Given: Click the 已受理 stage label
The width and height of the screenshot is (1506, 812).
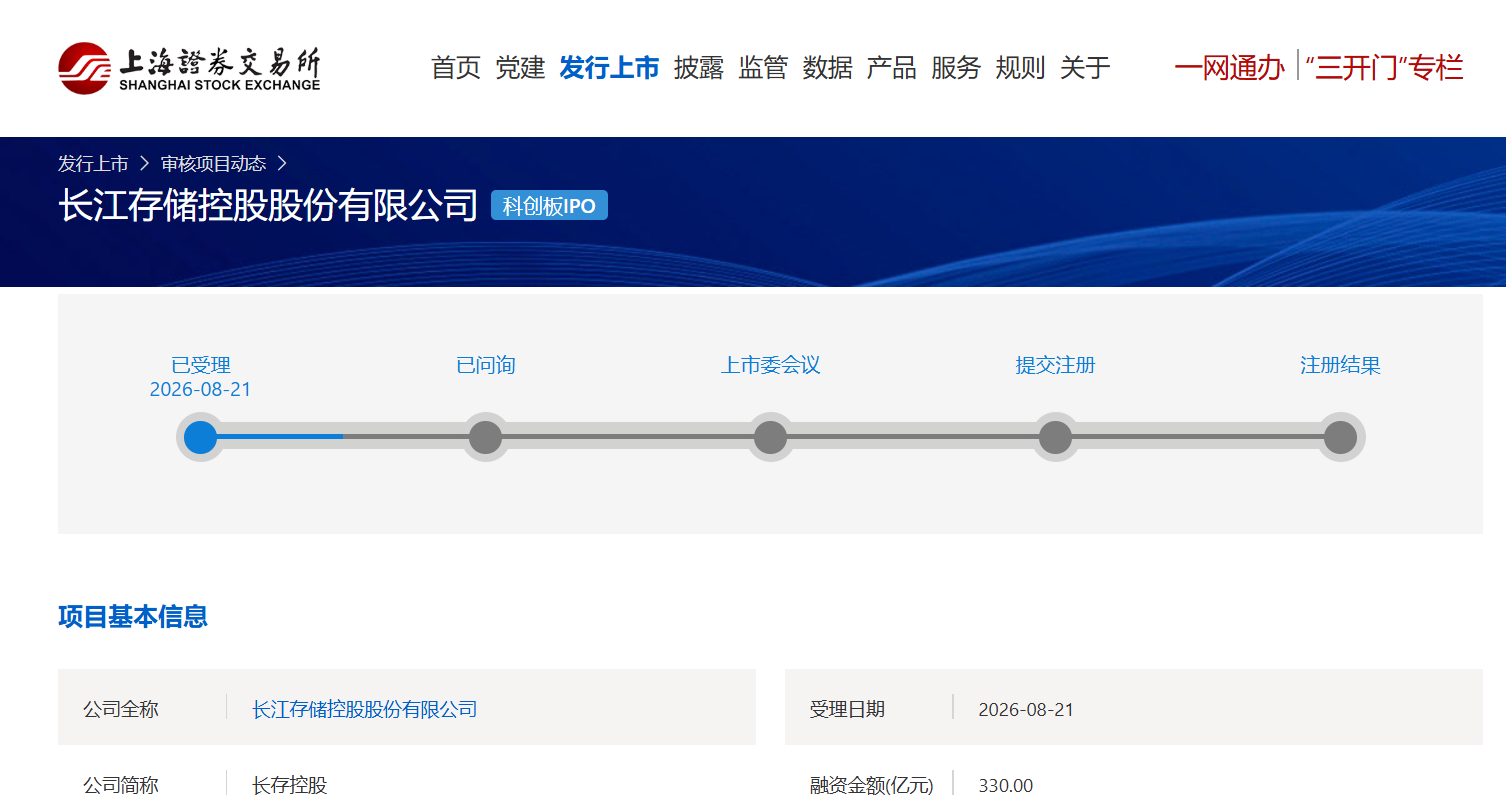Looking at the screenshot, I should (200, 365).
